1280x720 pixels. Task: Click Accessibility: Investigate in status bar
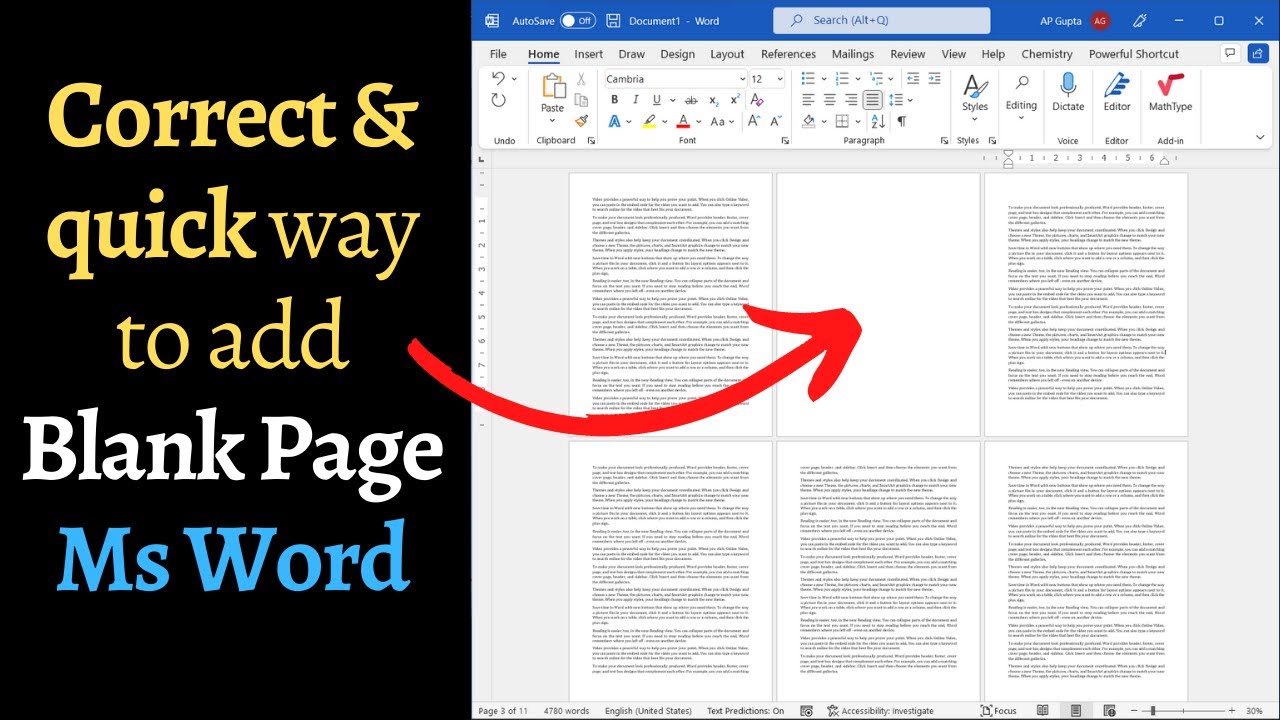tap(882, 711)
